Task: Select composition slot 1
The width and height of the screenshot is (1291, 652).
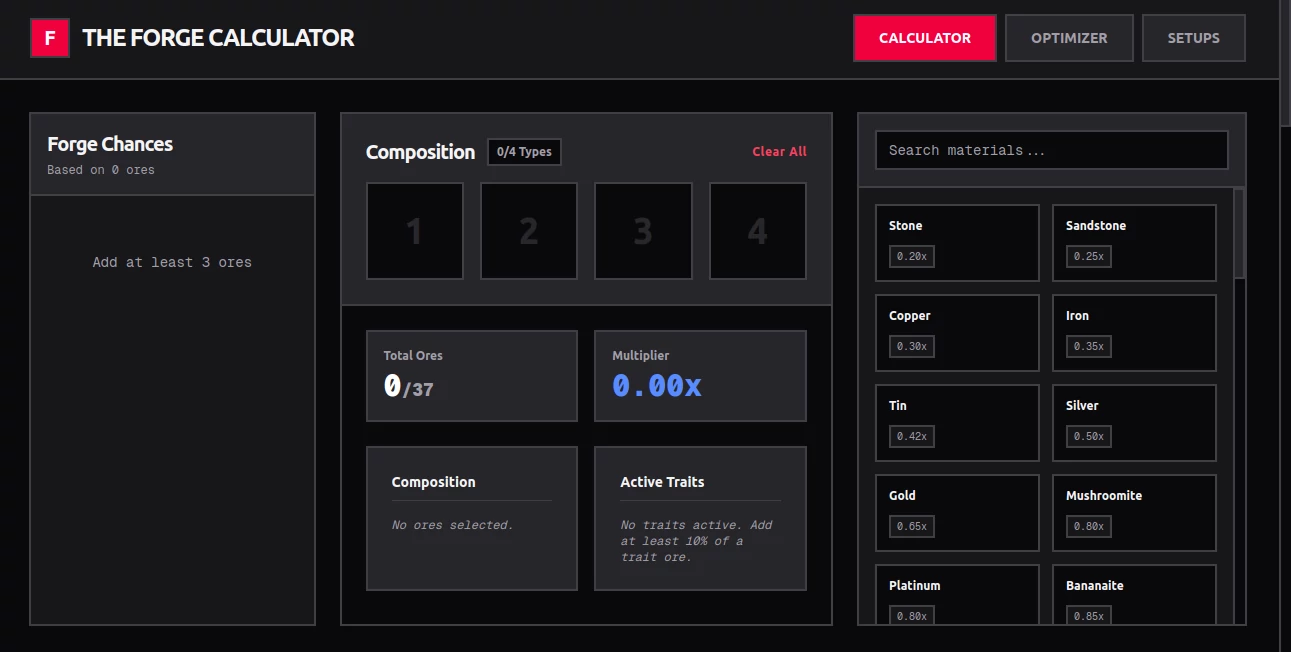Action: [414, 230]
